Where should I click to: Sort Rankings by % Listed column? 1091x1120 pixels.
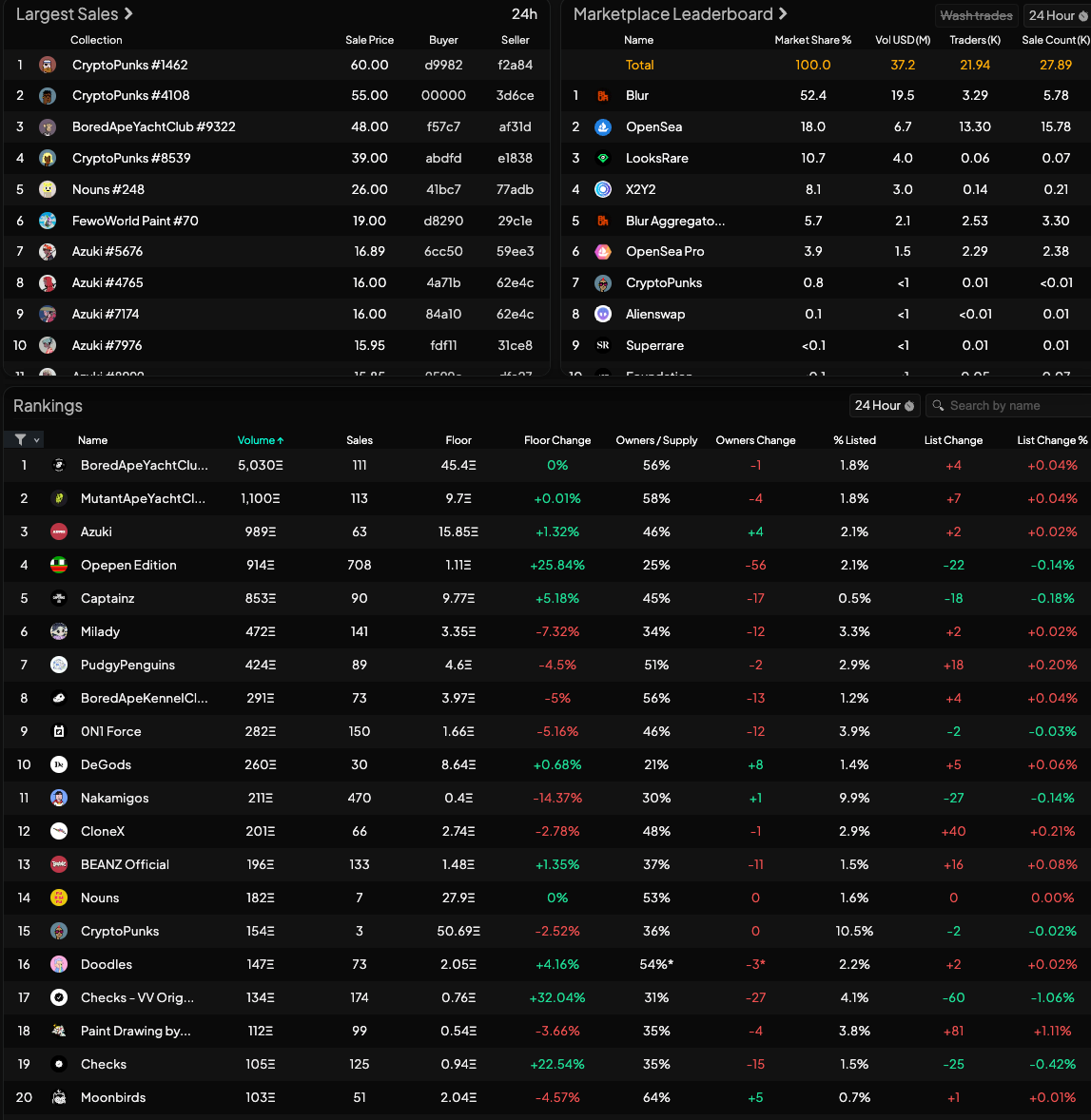coord(854,441)
